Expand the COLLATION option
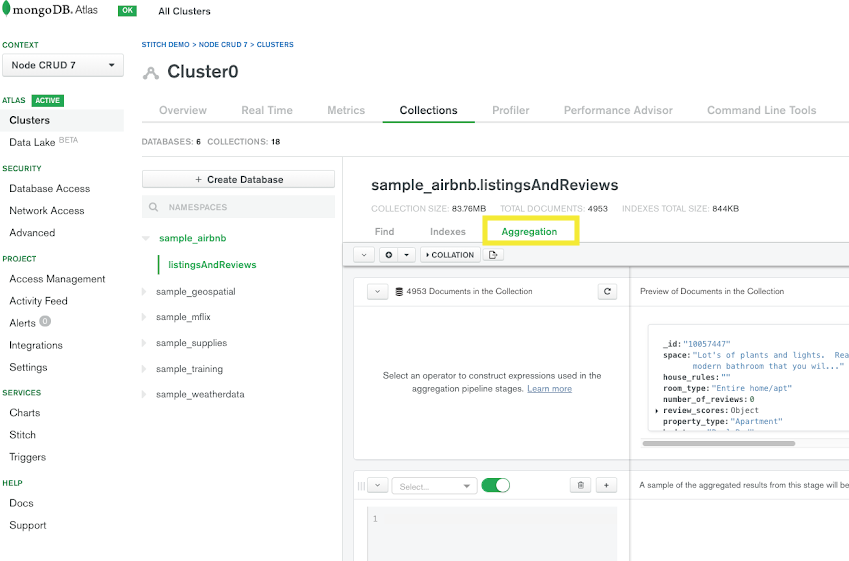 point(450,255)
